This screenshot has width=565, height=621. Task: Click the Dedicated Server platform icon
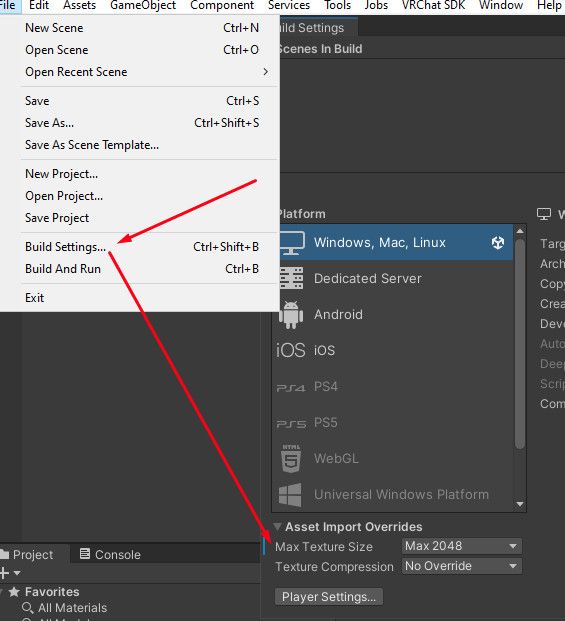(x=291, y=278)
